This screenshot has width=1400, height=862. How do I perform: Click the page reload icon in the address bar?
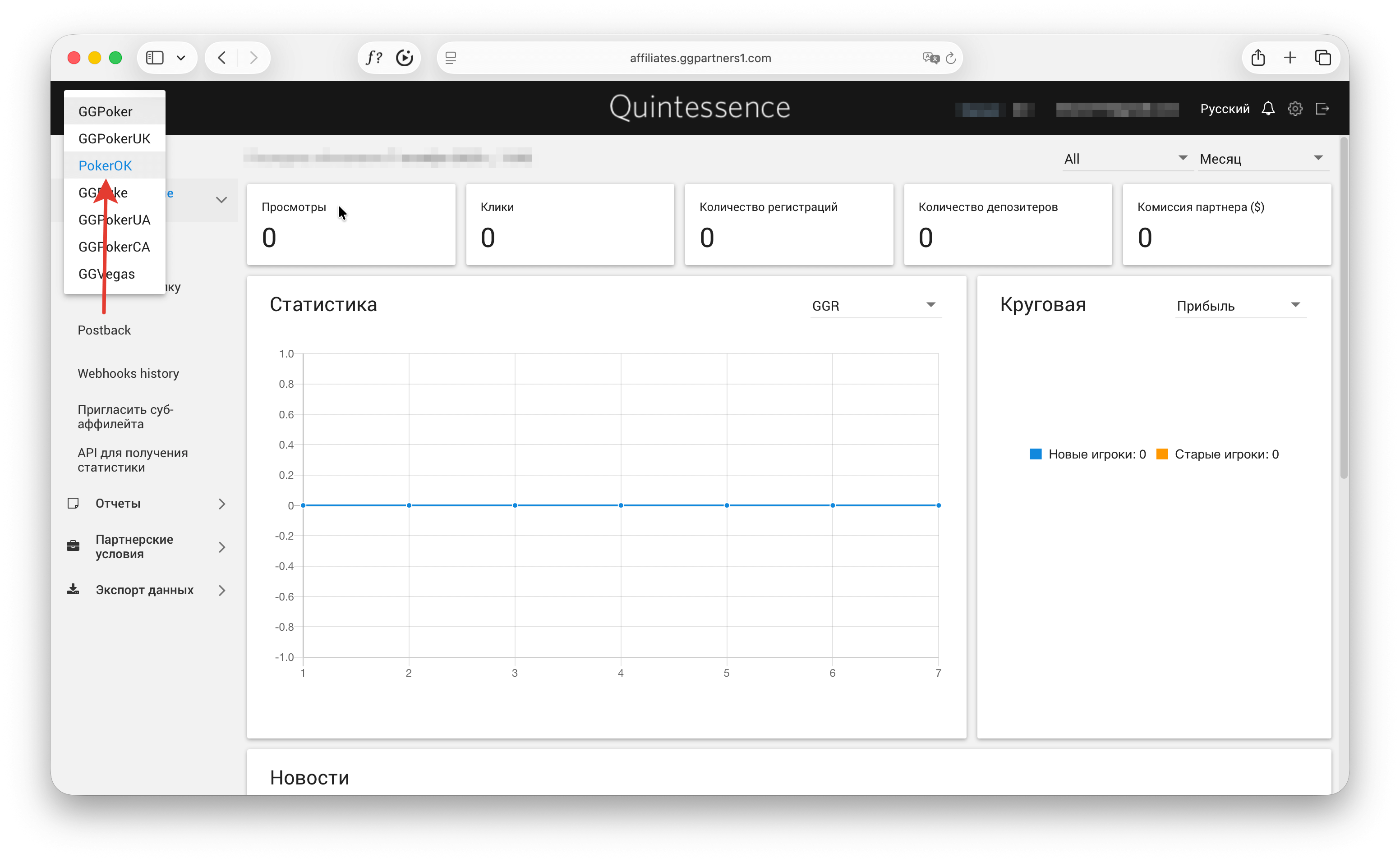click(951, 58)
